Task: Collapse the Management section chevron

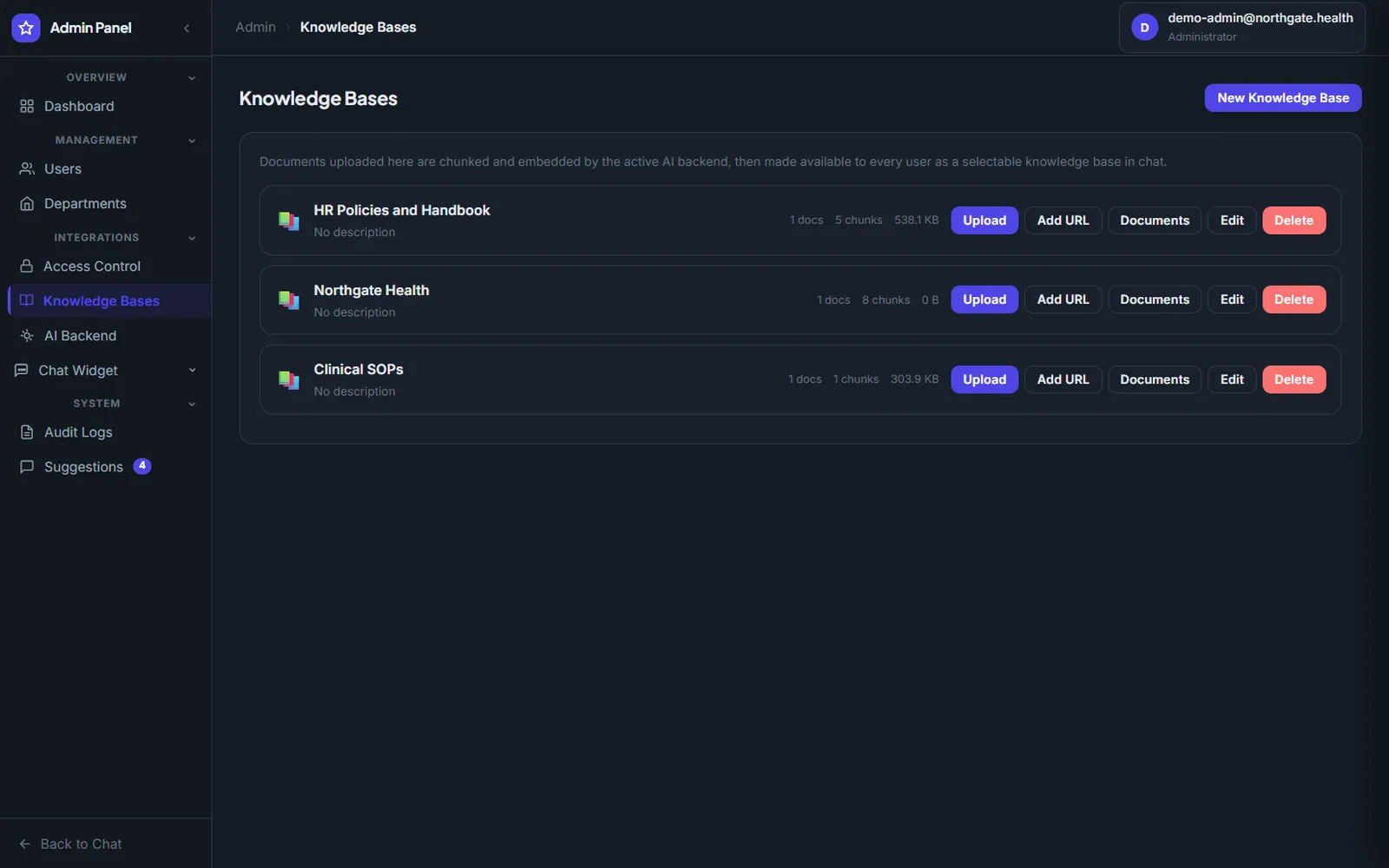Action: 192,141
